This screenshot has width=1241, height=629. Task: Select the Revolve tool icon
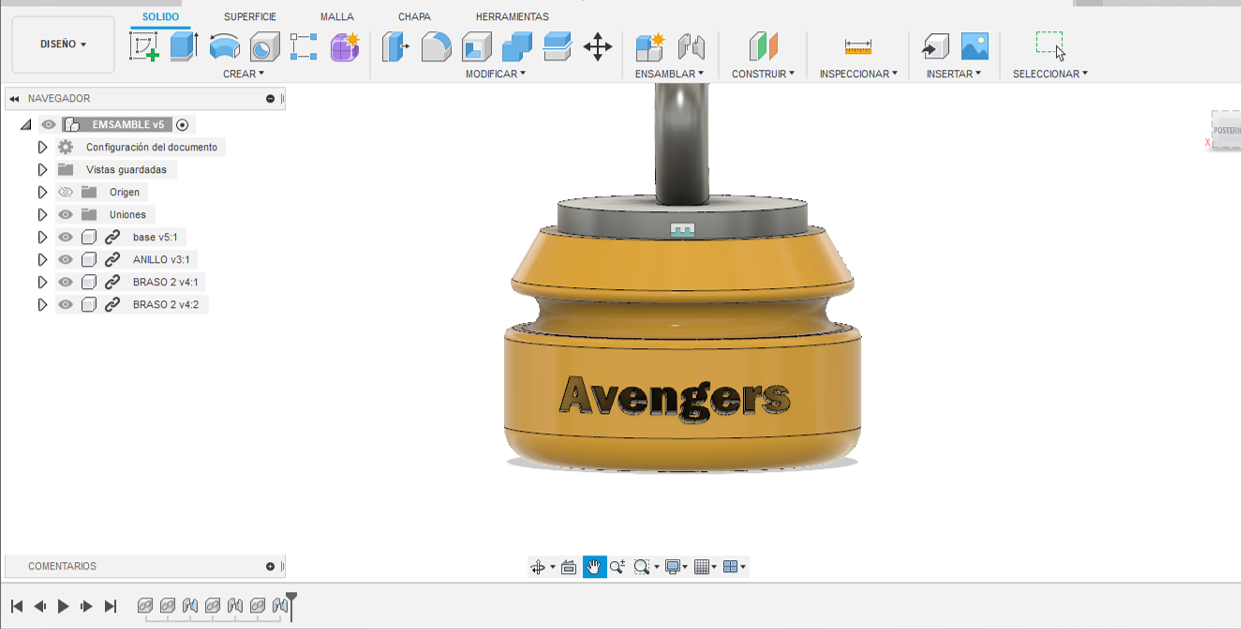(x=224, y=46)
